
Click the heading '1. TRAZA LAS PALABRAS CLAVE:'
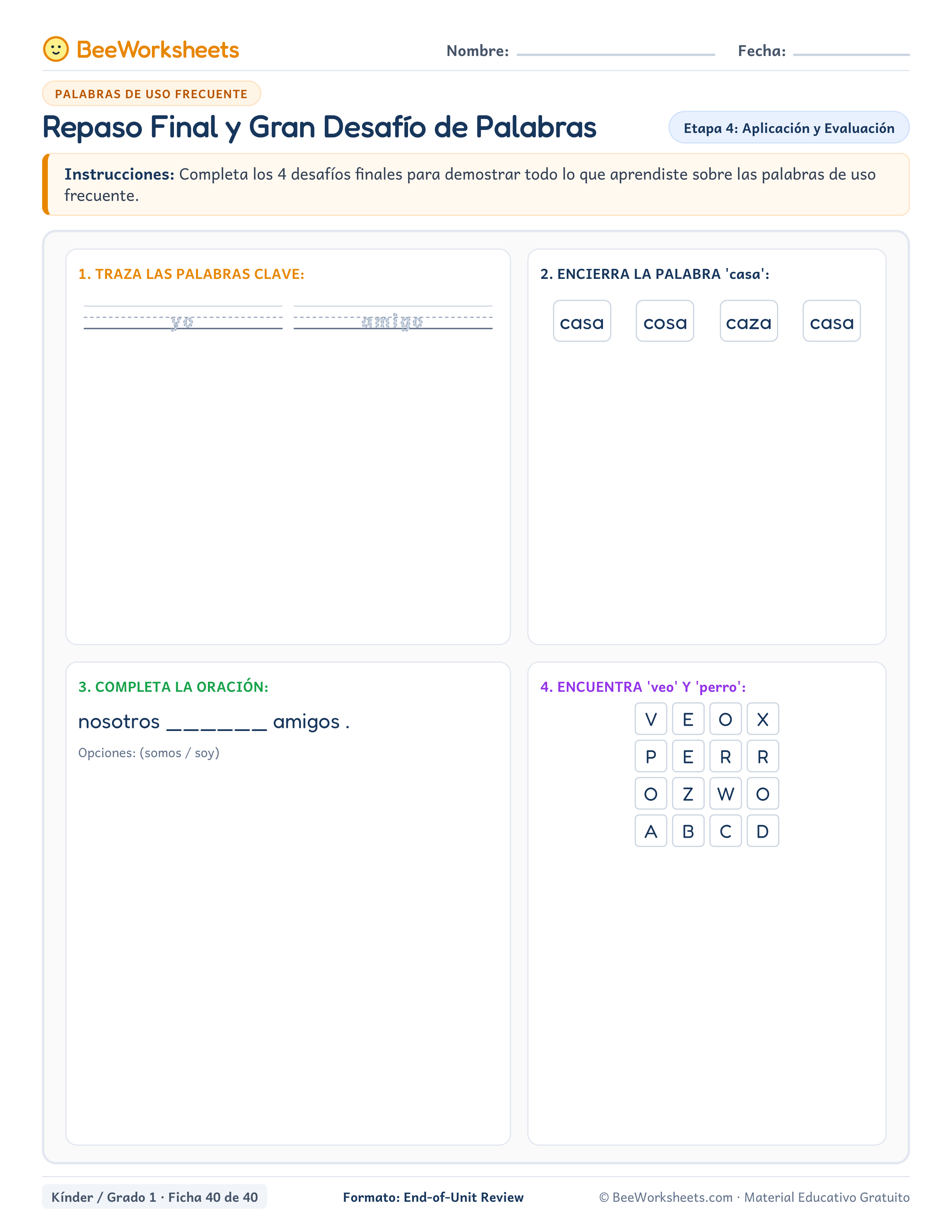pos(191,274)
